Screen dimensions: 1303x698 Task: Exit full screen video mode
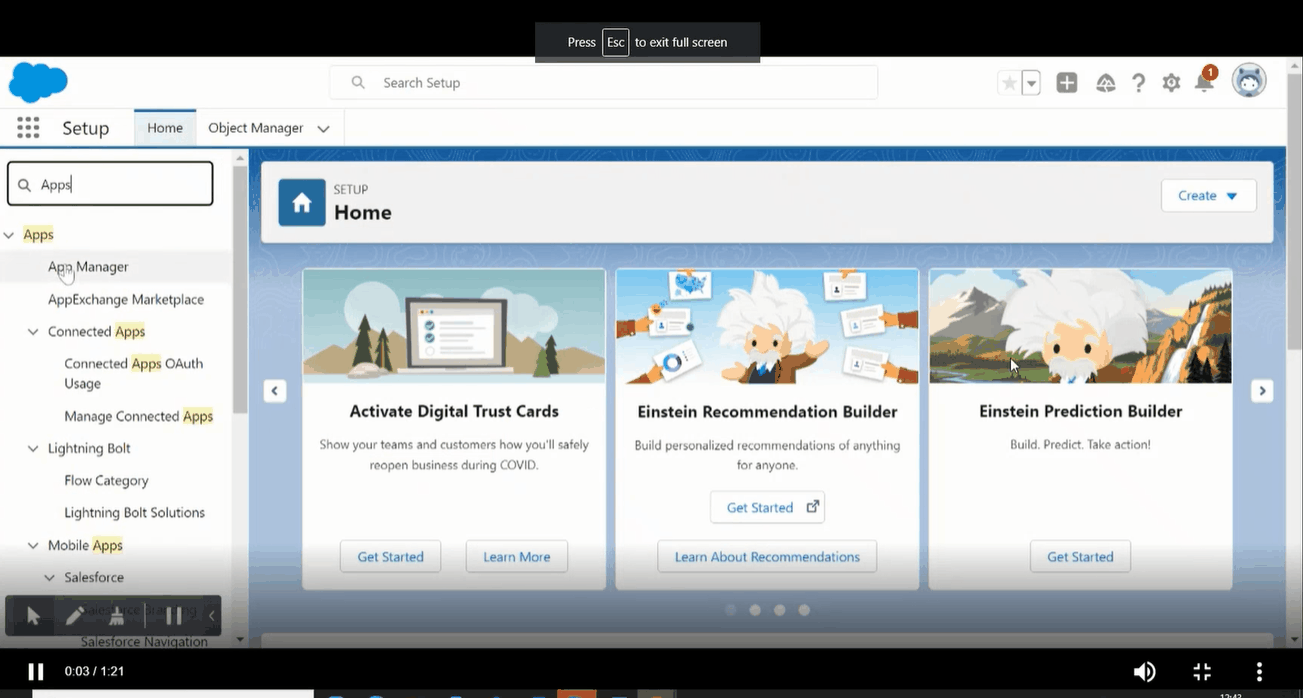point(1202,671)
